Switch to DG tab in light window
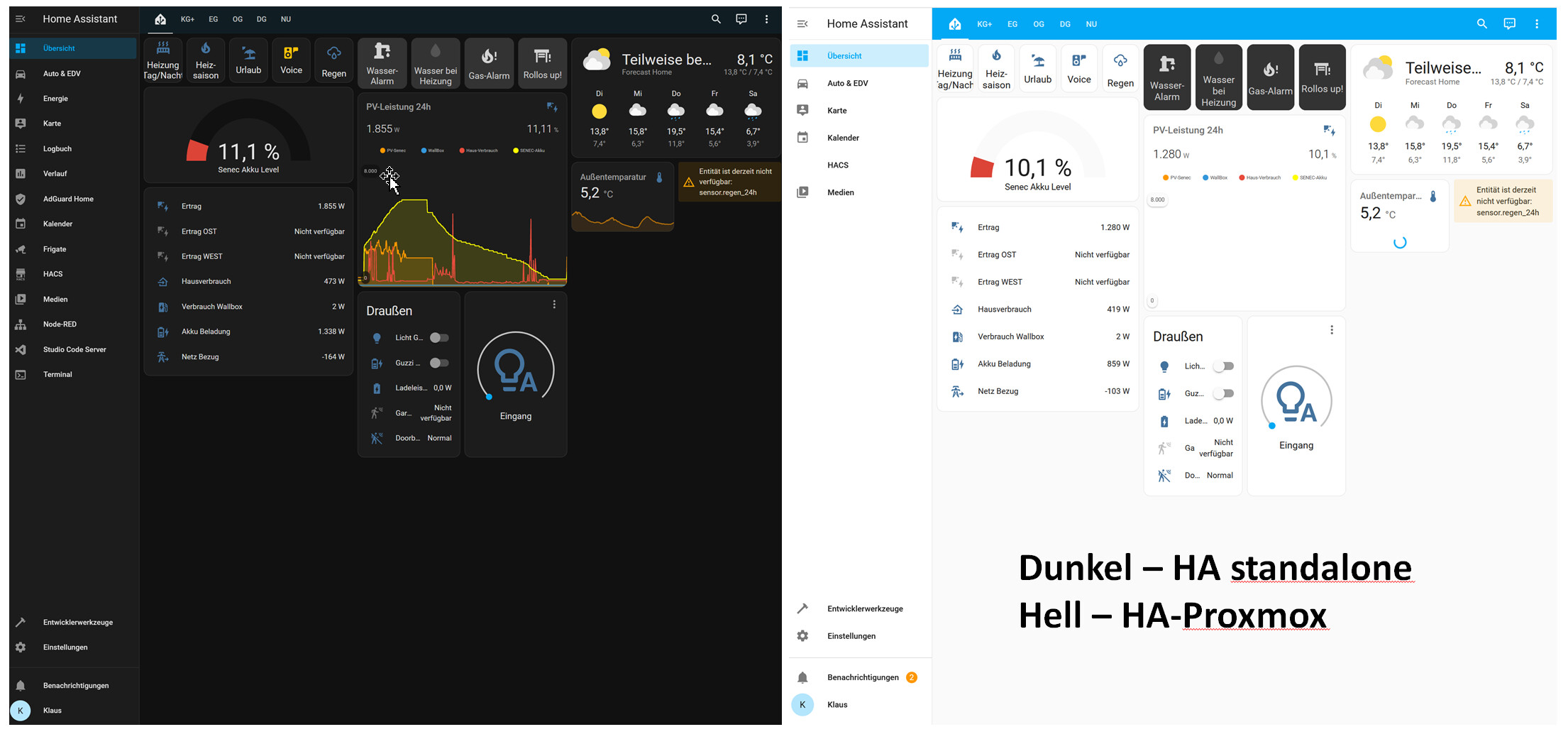Image resolution: width=1568 pixels, height=744 pixels. tap(1065, 24)
